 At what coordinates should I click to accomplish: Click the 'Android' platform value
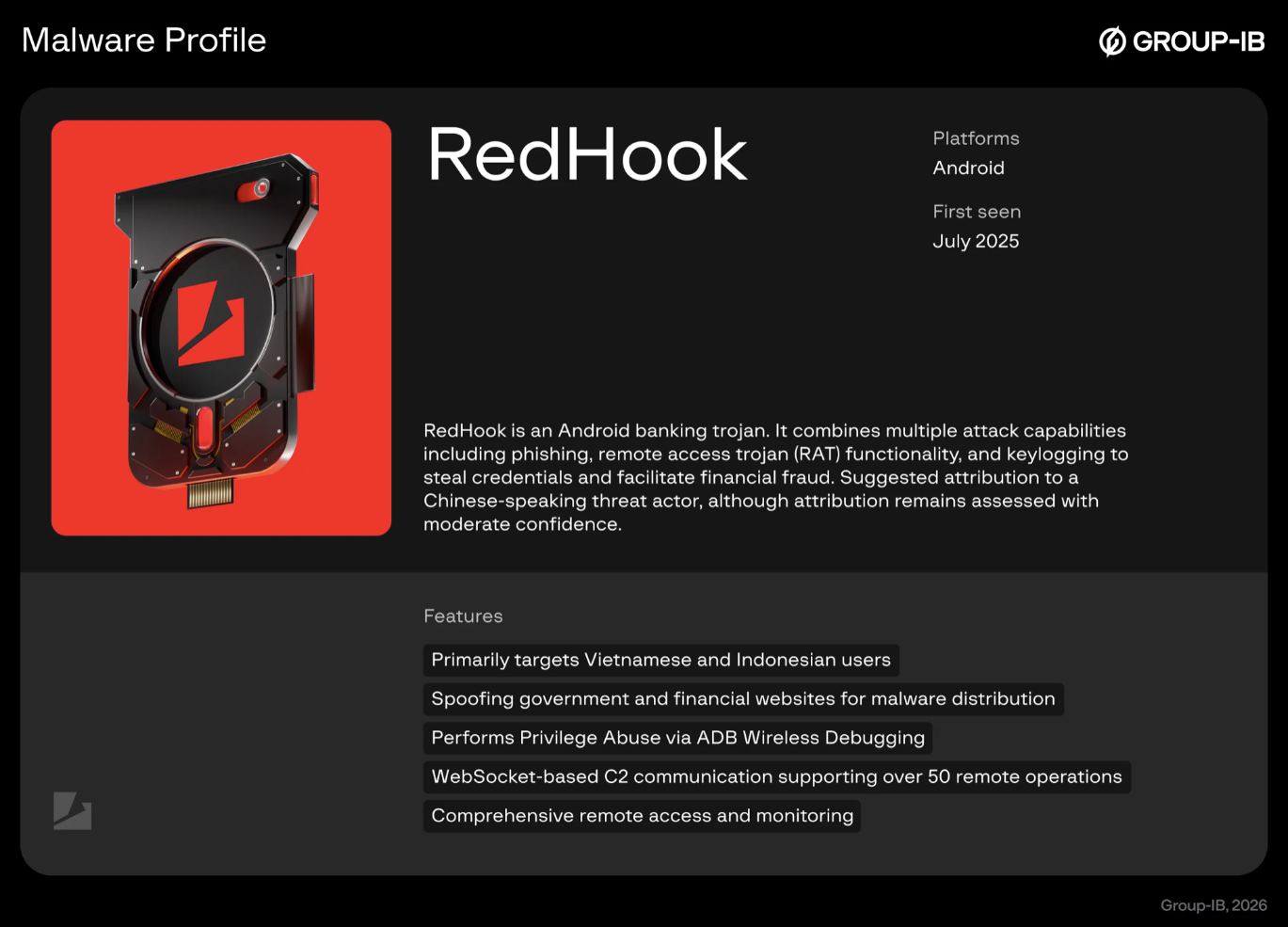tap(968, 168)
